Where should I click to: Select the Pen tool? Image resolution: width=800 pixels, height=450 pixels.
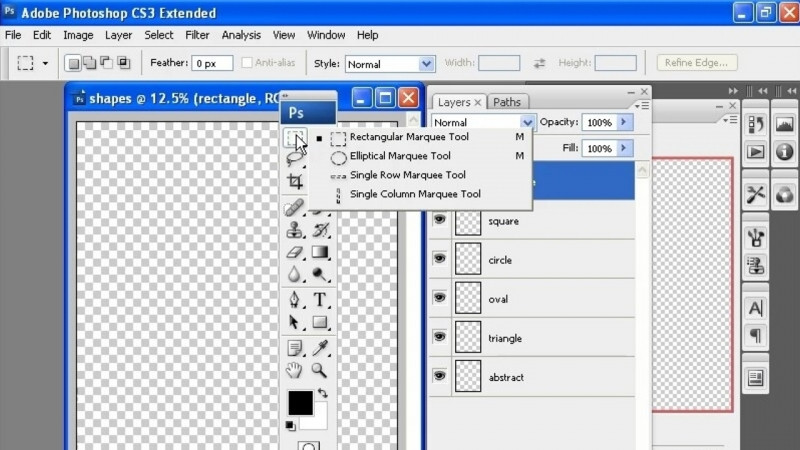point(294,299)
